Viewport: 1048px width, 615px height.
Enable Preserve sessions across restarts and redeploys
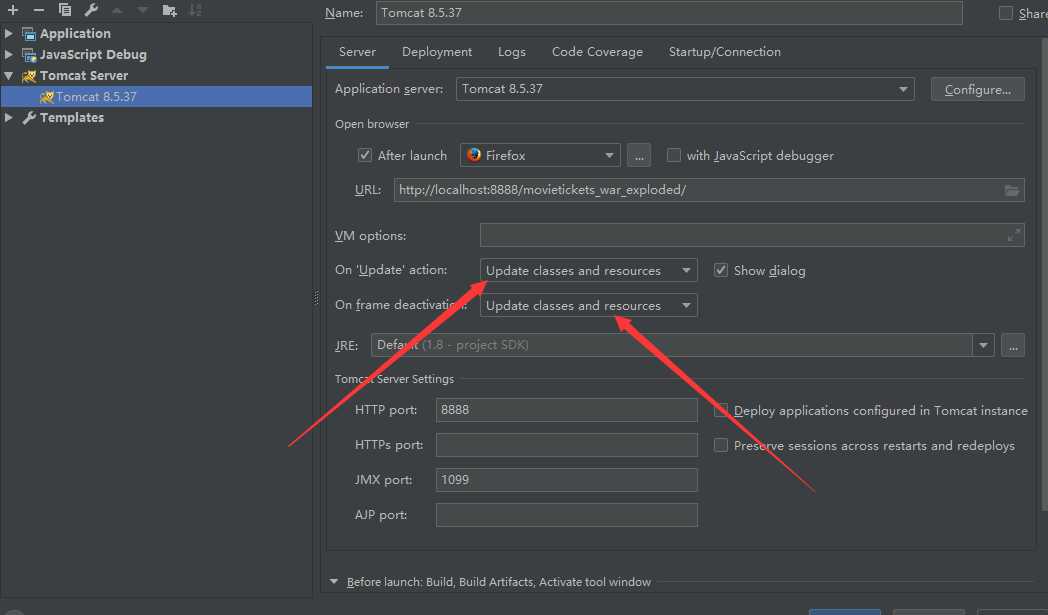pos(720,445)
